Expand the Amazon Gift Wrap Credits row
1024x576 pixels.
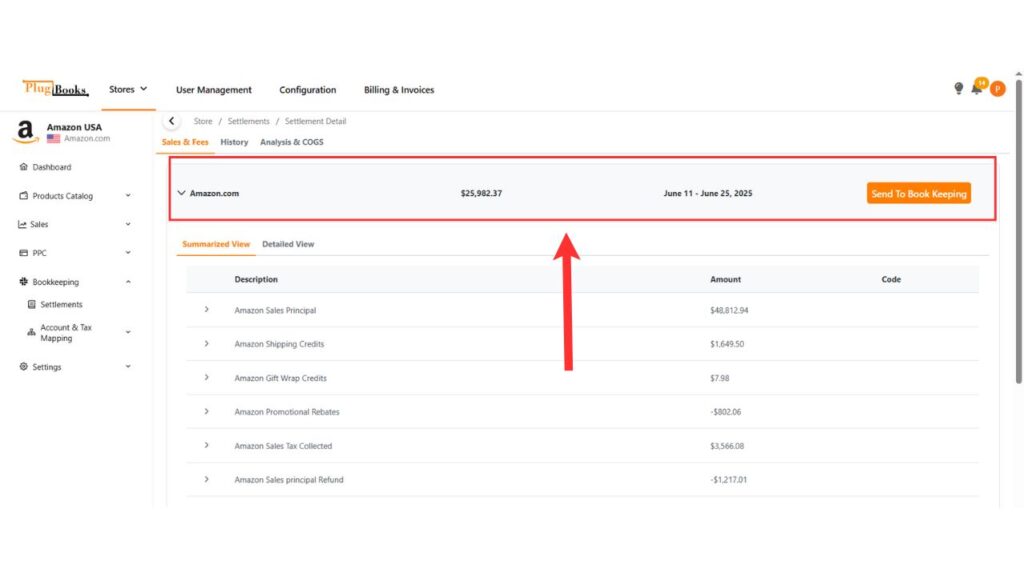(206, 377)
